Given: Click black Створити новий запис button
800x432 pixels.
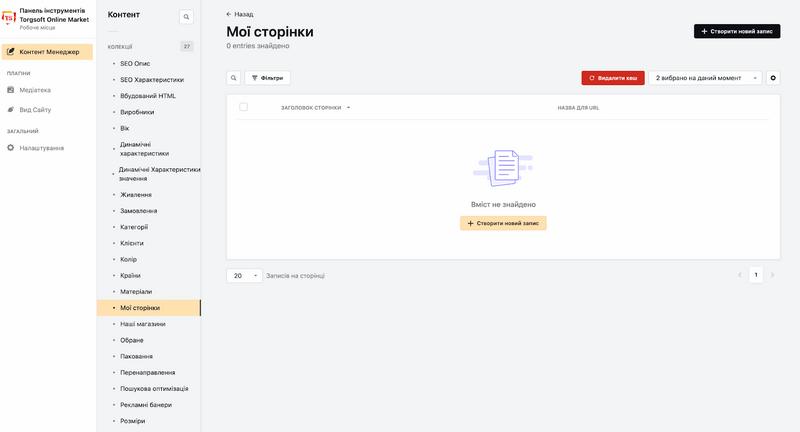Looking at the screenshot, I should click(737, 31).
